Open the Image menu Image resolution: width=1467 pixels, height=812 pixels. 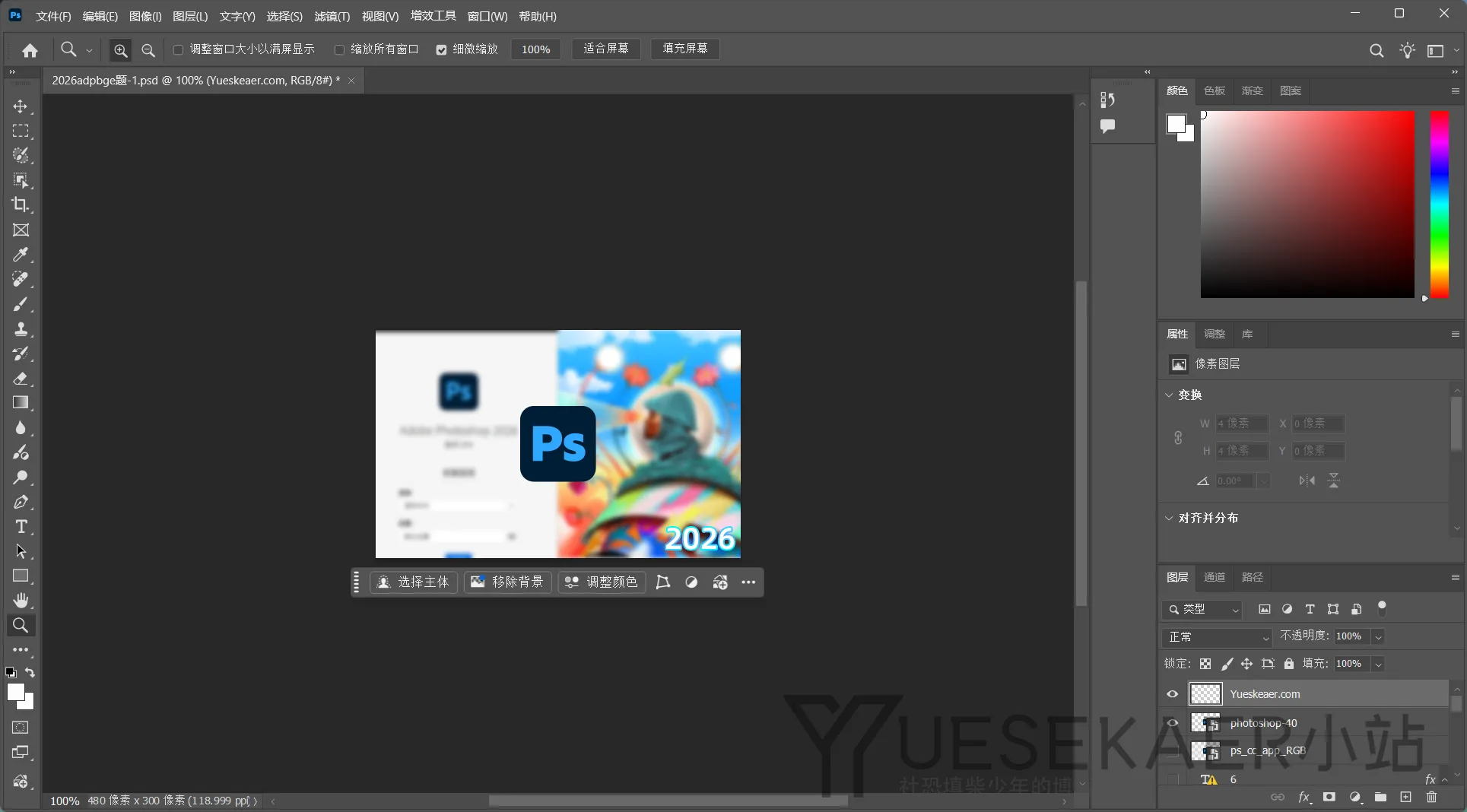tap(145, 16)
